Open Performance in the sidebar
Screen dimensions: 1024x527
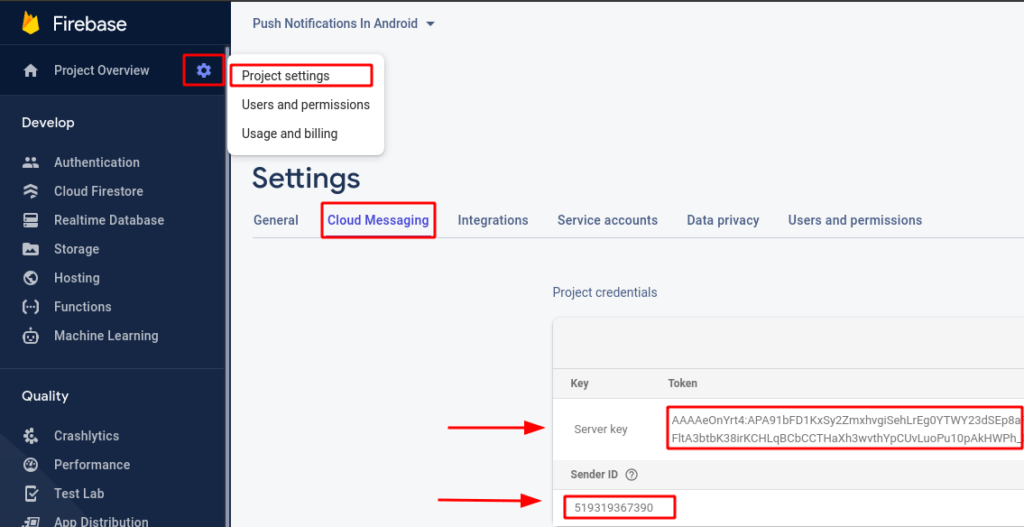coord(92,465)
